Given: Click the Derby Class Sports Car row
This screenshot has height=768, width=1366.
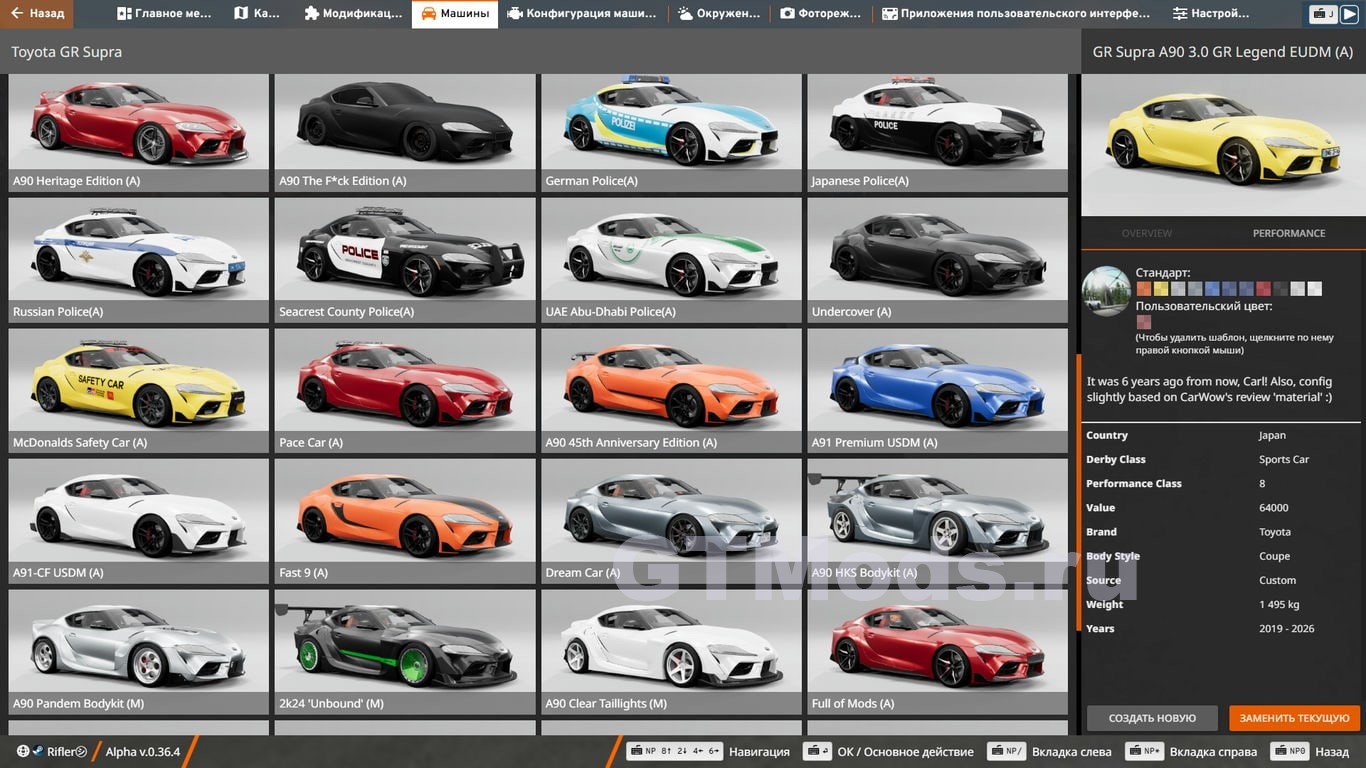Looking at the screenshot, I should click(x=1222, y=460).
